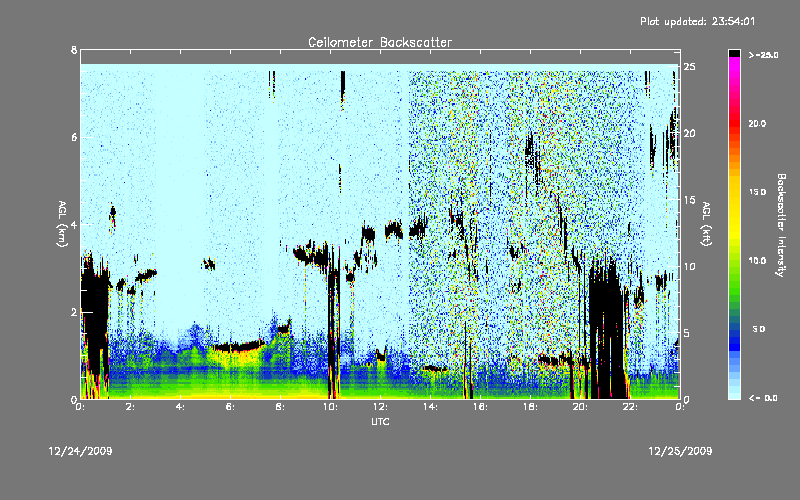Click the "8:" hour tick on UTC axis

tap(280, 407)
